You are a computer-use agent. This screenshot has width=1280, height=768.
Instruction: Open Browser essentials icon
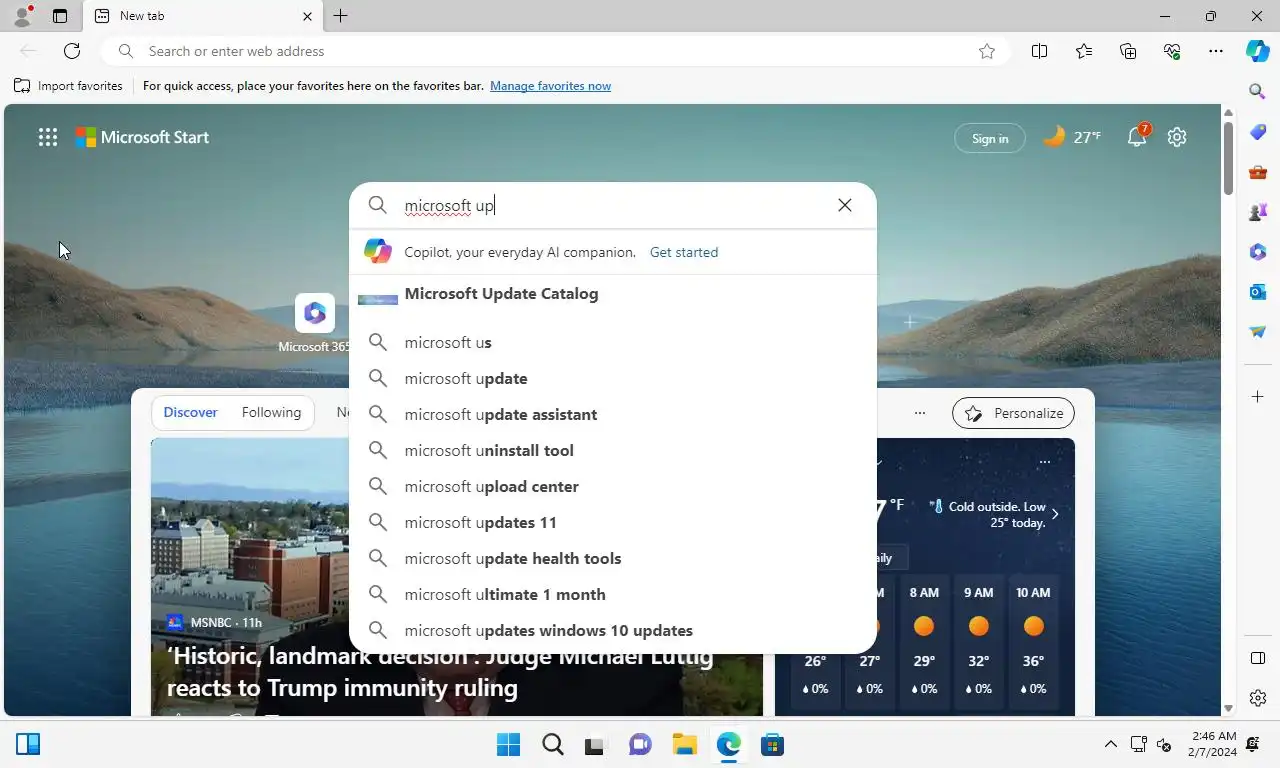[1172, 51]
